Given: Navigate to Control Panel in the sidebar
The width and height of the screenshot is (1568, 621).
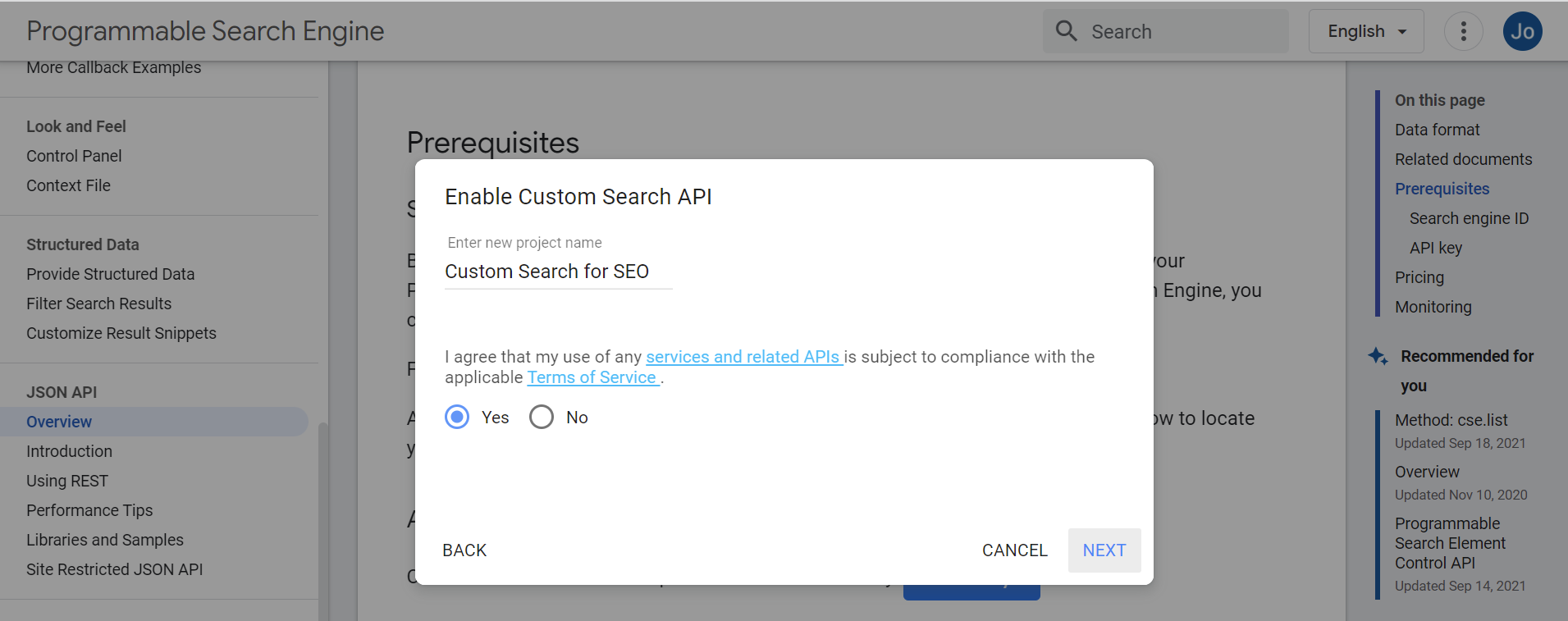Looking at the screenshot, I should pos(74,155).
